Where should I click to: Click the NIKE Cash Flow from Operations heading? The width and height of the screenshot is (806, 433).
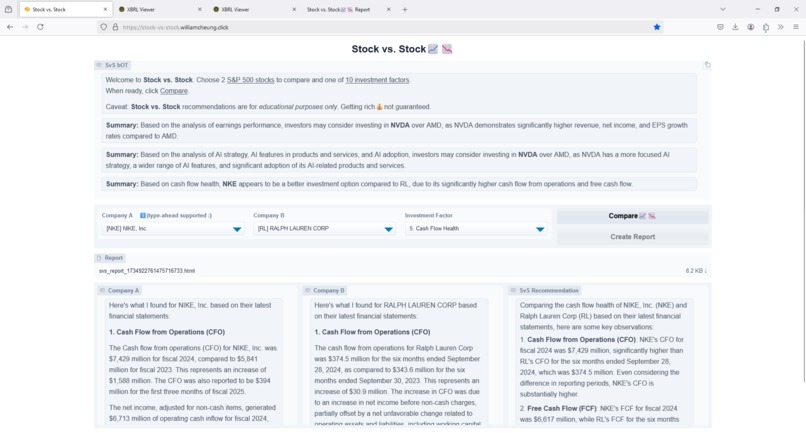[x=167, y=332]
